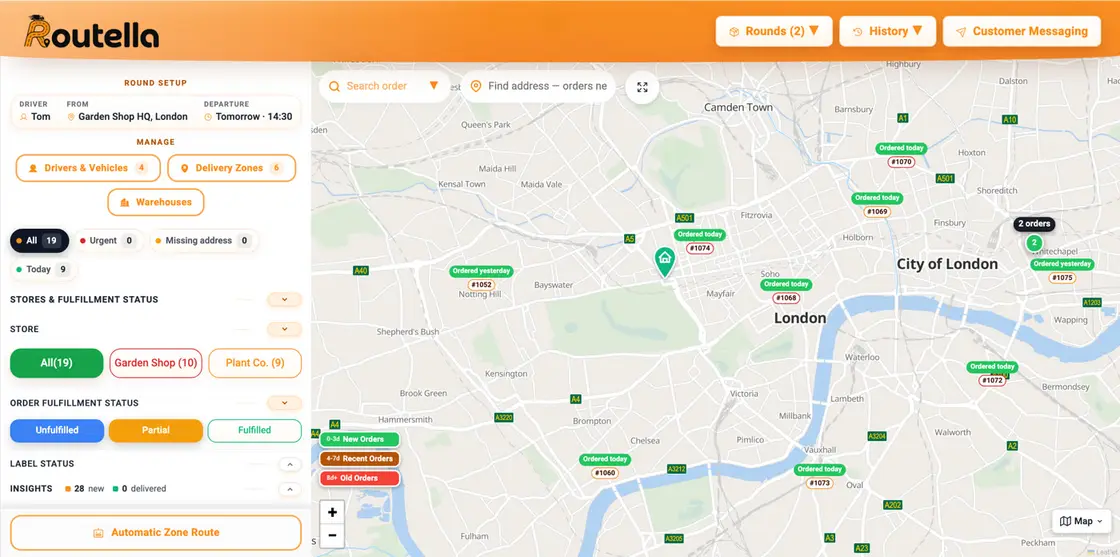Open Customer Messaging
Viewport: 1120px width, 557px height.
1021,31
